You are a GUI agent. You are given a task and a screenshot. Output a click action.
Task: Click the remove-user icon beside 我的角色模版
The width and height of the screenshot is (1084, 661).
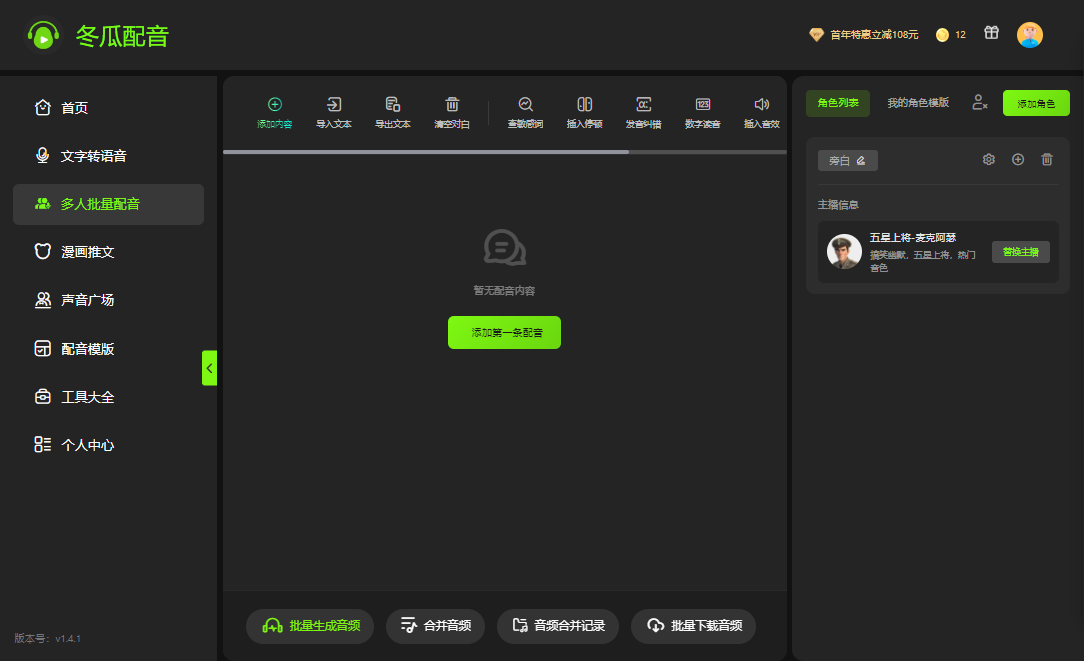[980, 102]
